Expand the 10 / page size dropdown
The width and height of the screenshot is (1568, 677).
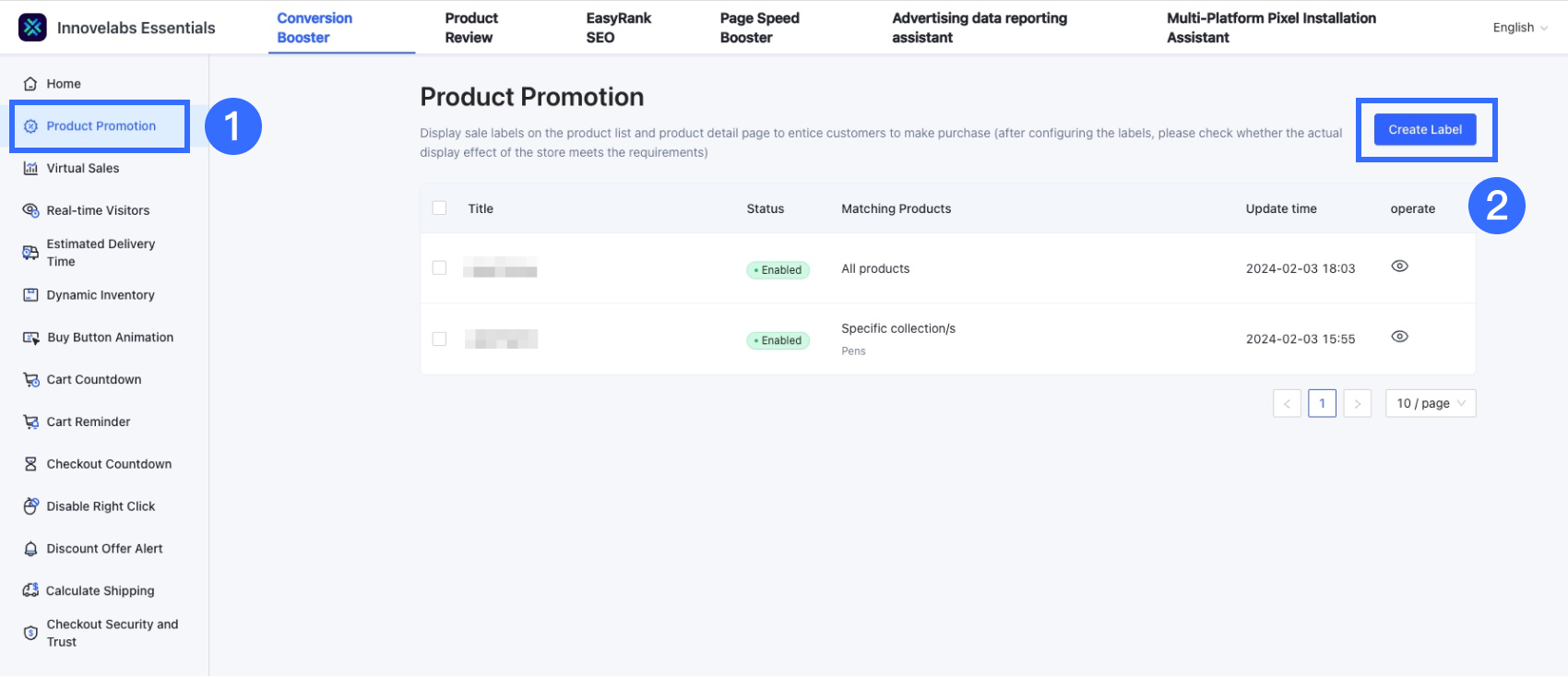[x=1430, y=403]
